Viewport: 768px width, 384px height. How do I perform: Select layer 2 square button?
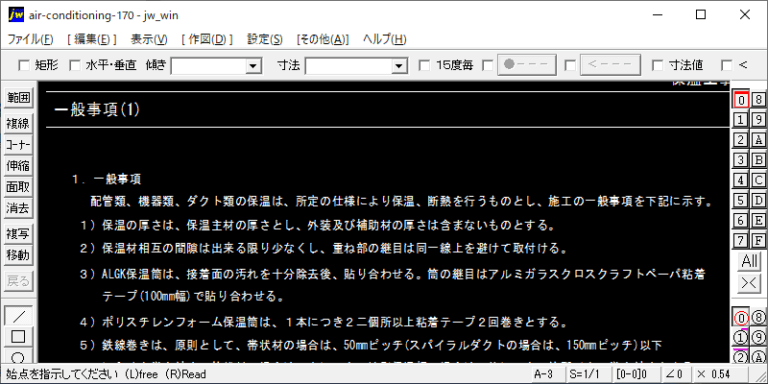[741, 140]
